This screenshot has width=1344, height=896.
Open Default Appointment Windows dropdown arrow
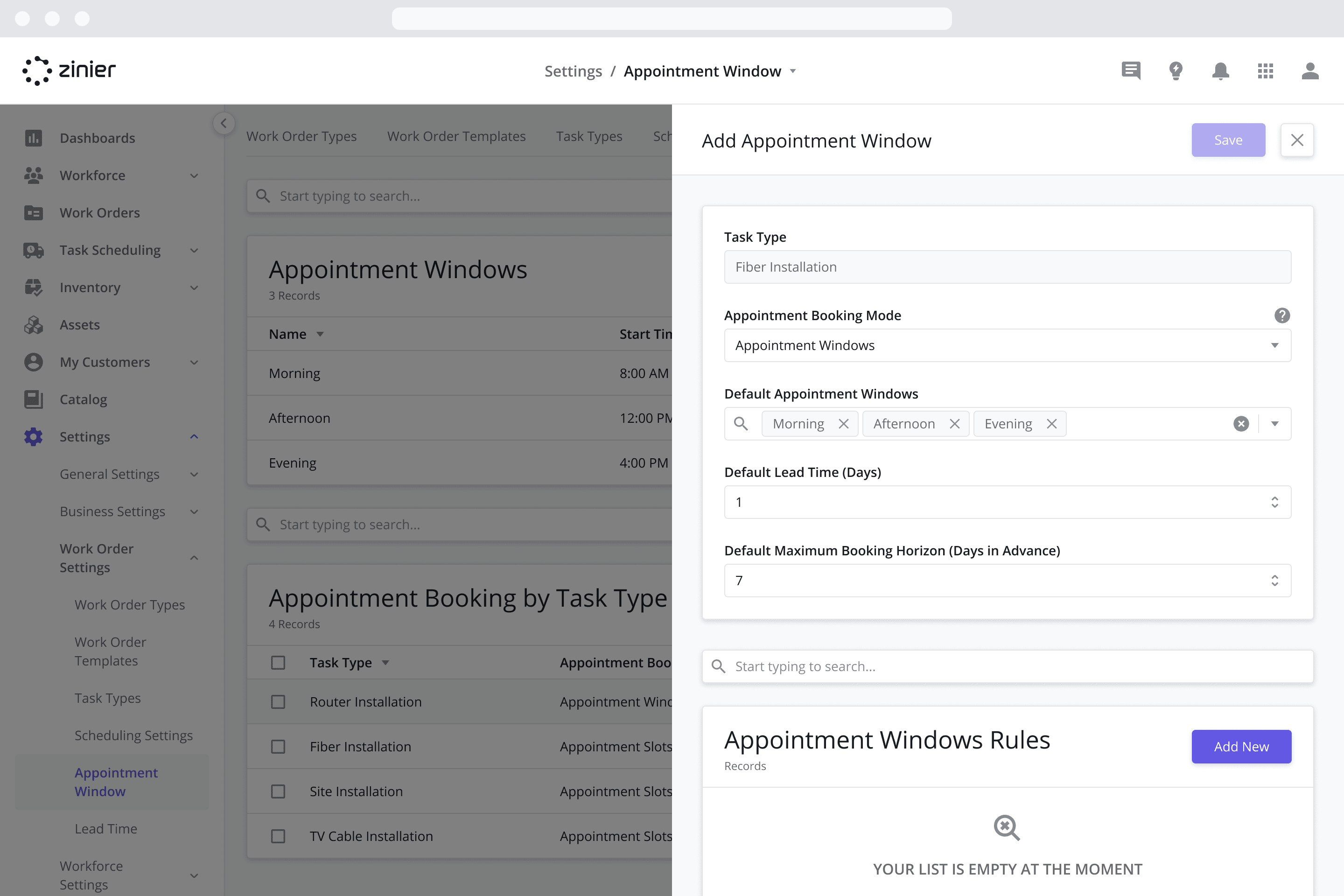coord(1275,423)
